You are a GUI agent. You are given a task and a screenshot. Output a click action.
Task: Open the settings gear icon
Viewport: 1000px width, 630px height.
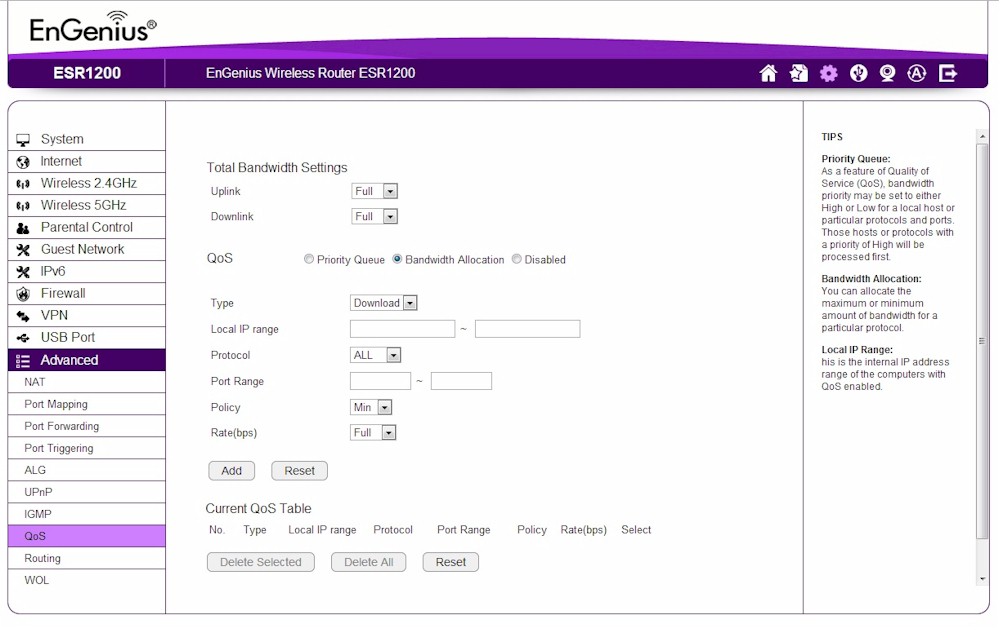[828, 73]
